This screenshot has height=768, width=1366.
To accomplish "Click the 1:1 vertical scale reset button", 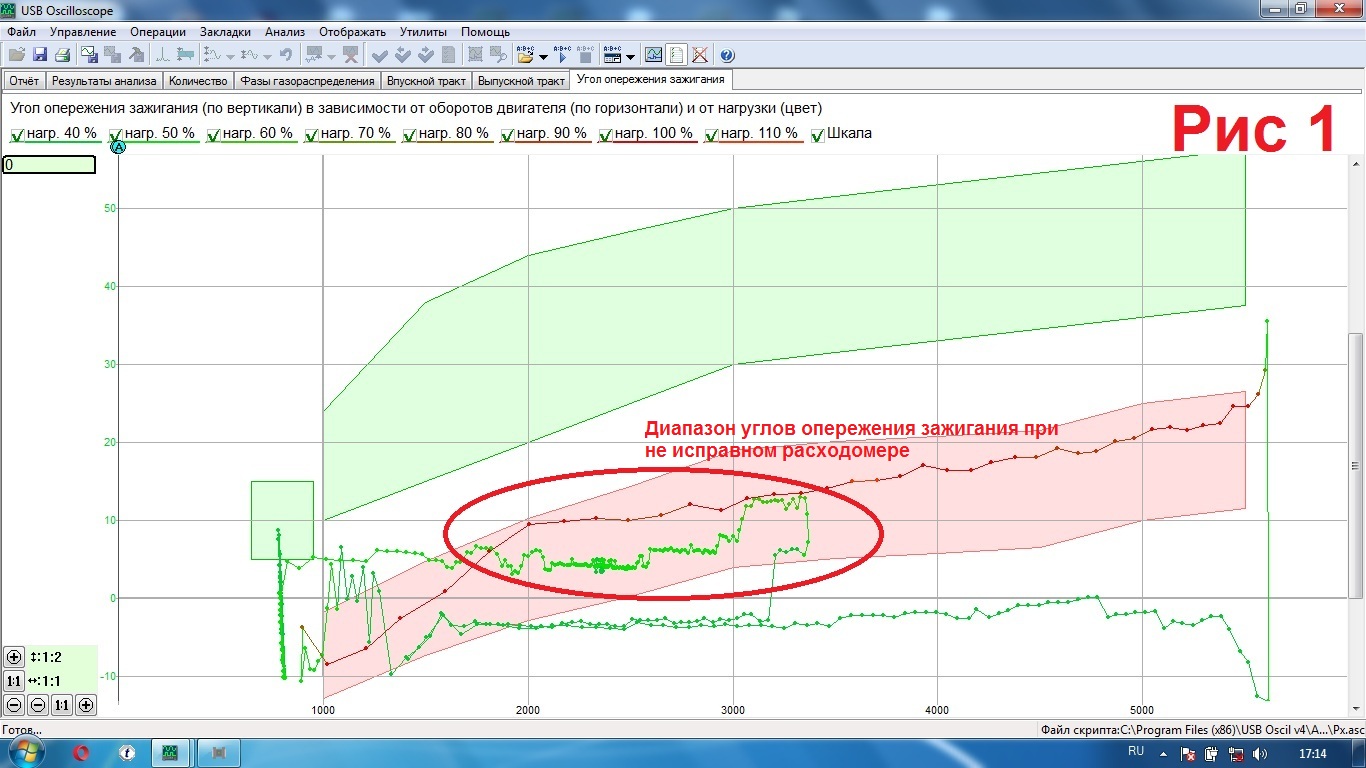I will (14, 681).
